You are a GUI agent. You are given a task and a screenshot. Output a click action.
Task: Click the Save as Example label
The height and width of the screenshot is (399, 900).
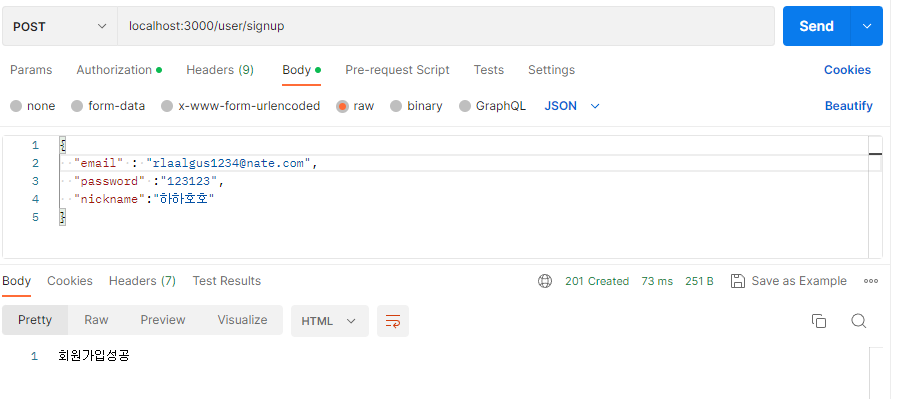tap(799, 281)
